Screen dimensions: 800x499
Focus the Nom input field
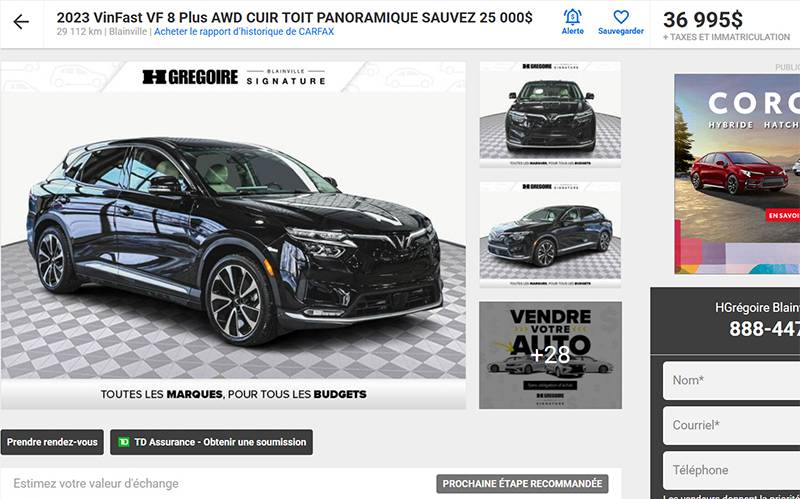coord(731,381)
